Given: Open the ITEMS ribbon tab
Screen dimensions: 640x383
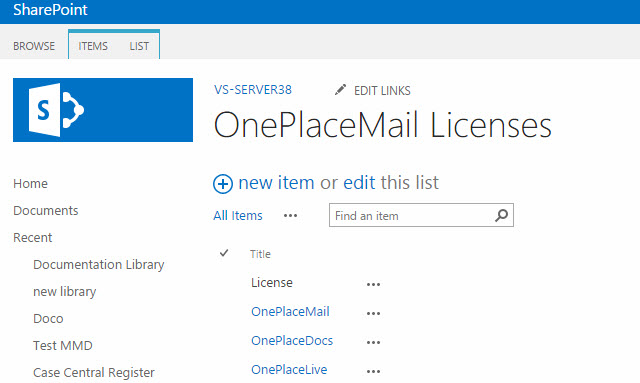Looking at the screenshot, I should [x=93, y=46].
